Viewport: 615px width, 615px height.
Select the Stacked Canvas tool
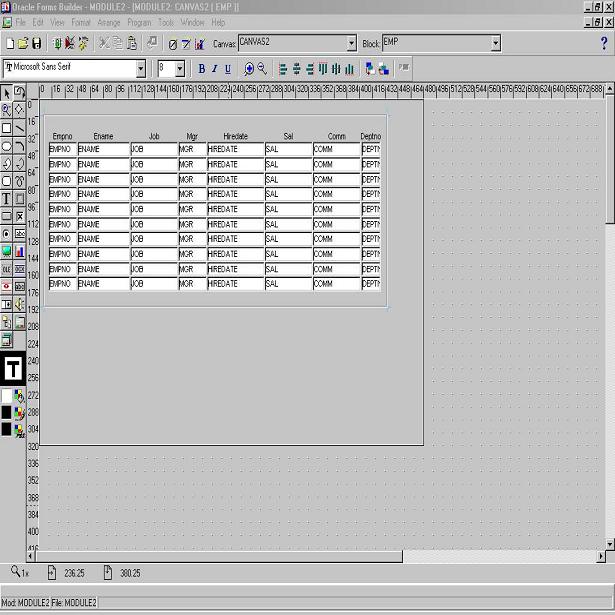[x=6, y=340]
